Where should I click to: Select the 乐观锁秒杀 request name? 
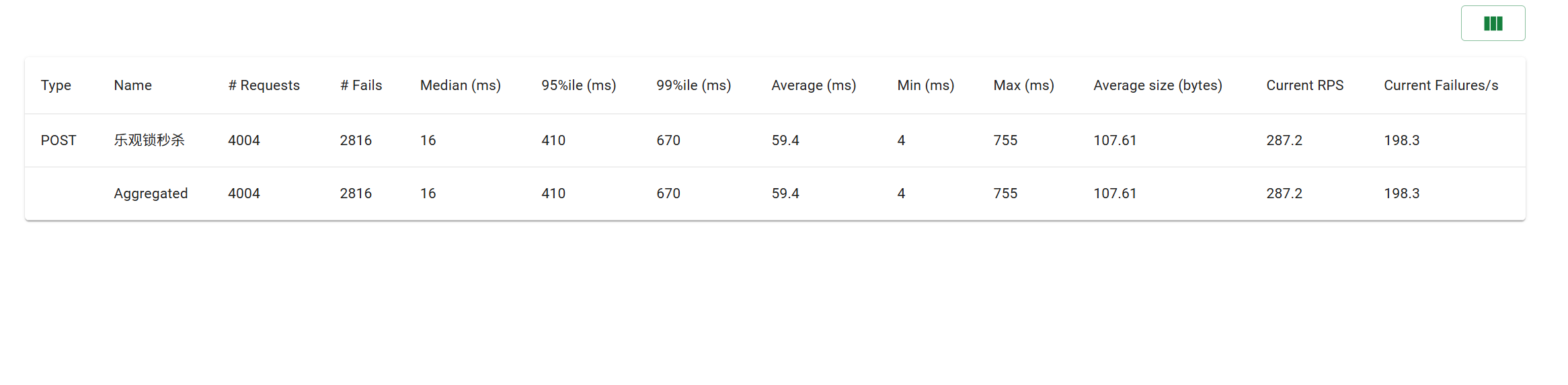pyautogui.click(x=149, y=140)
